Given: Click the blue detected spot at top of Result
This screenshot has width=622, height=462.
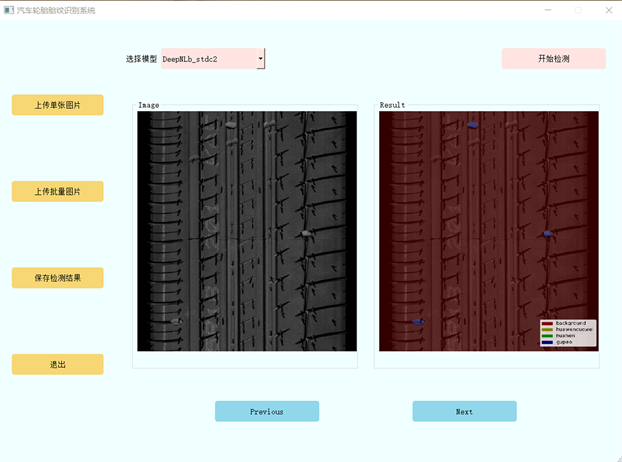Looking at the screenshot, I should [473, 125].
